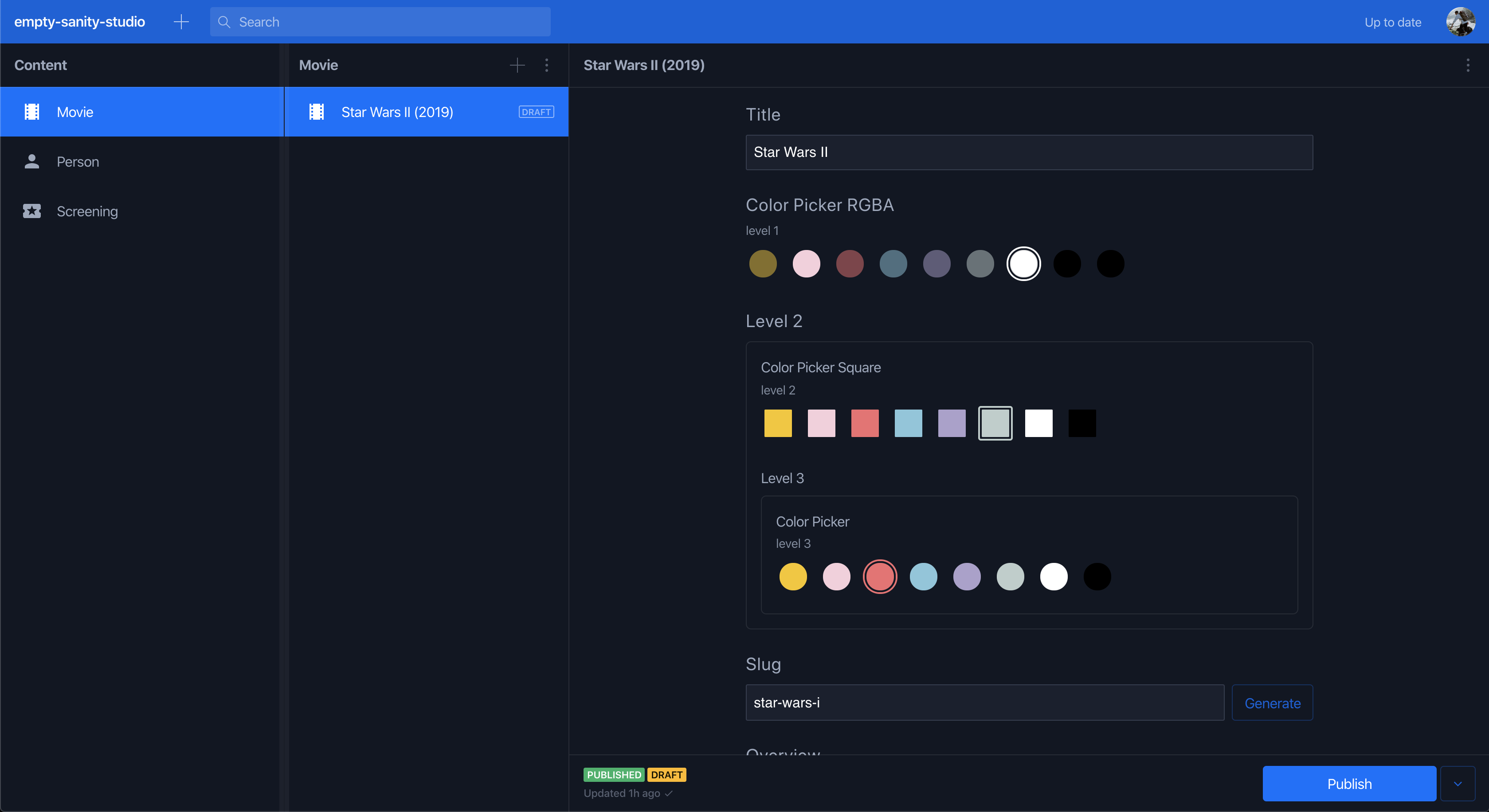Select the yellow square in Color Picker Square
Screen dimensions: 1489x812
(777, 423)
